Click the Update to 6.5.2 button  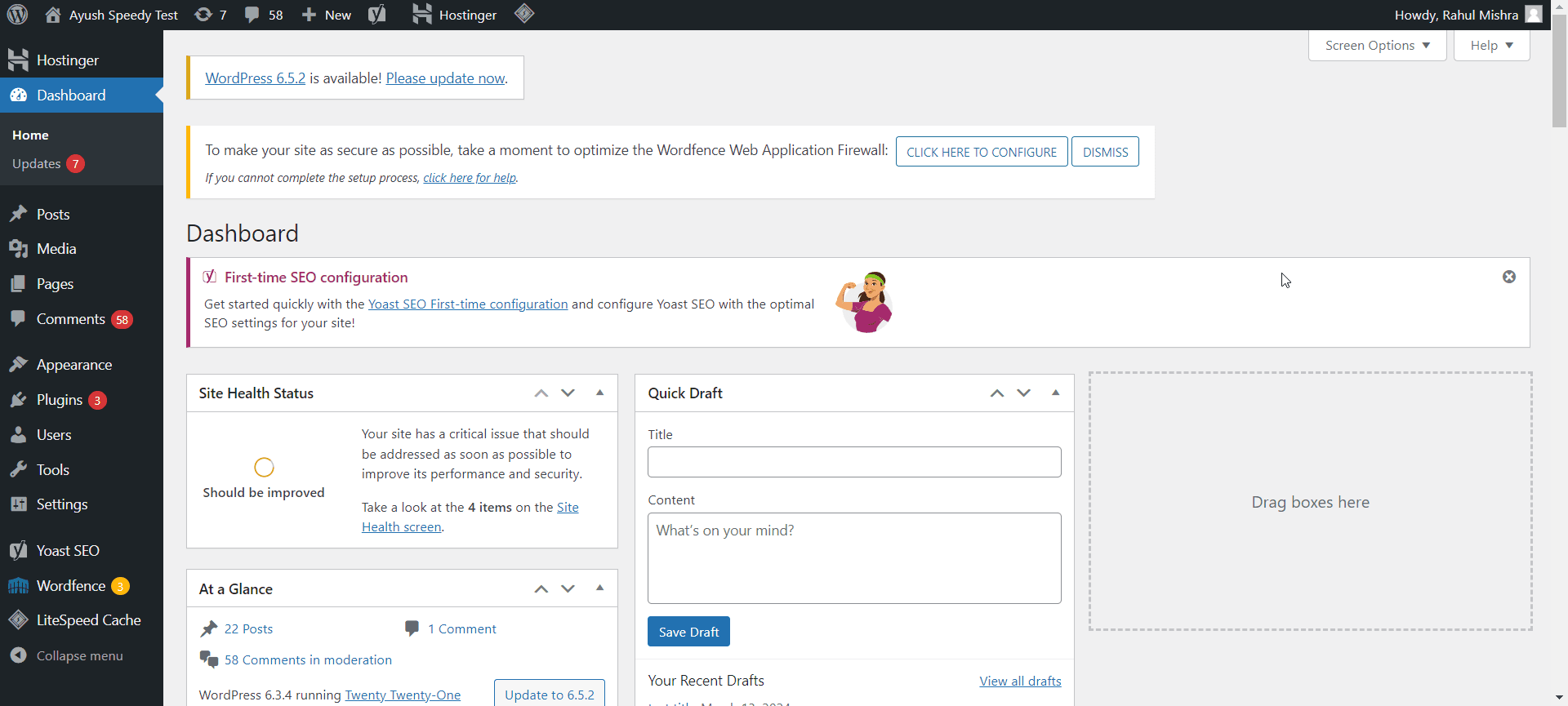pyautogui.click(x=550, y=694)
